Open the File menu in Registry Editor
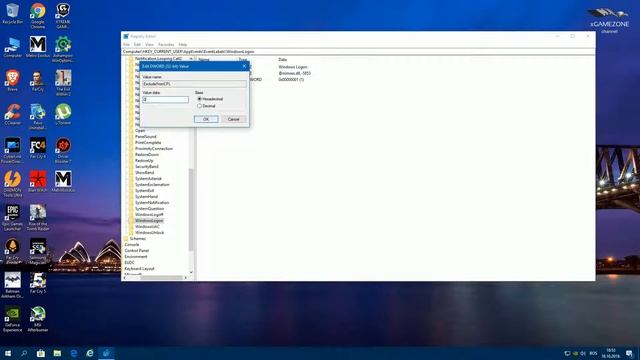This screenshot has width=640, height=360. [x=126, y=44]
